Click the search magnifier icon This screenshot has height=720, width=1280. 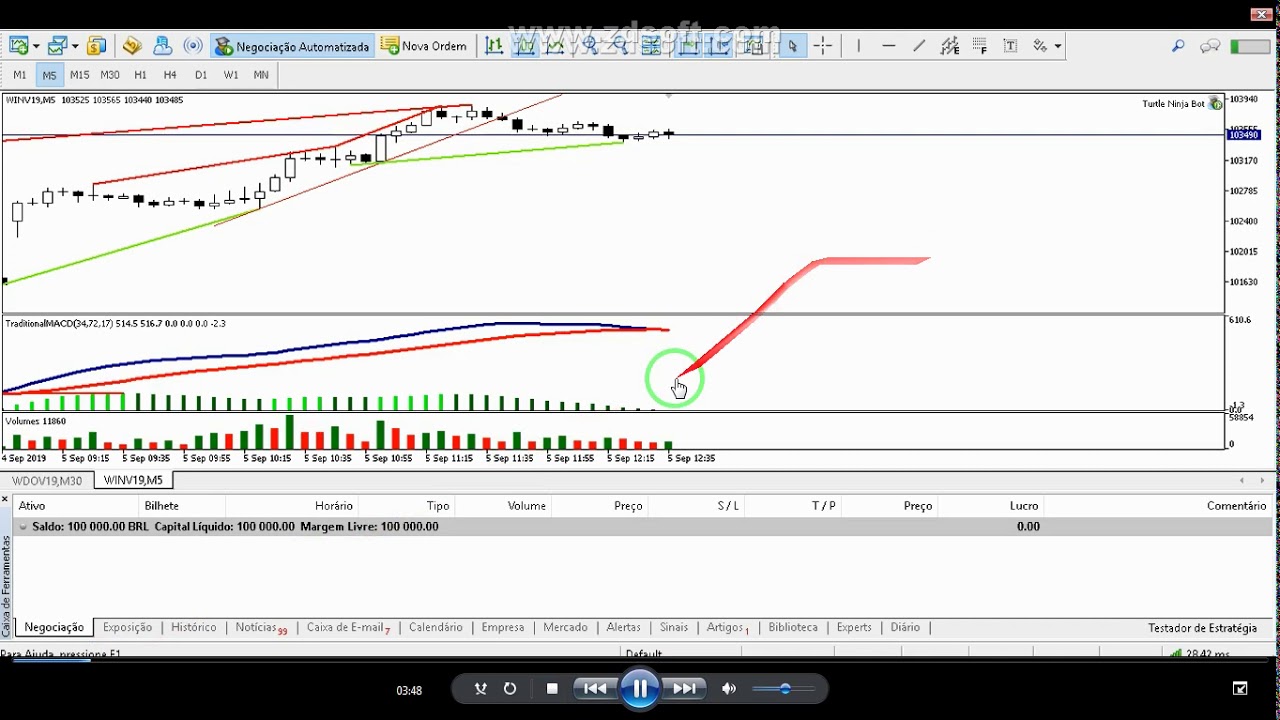click(1178, 46)
